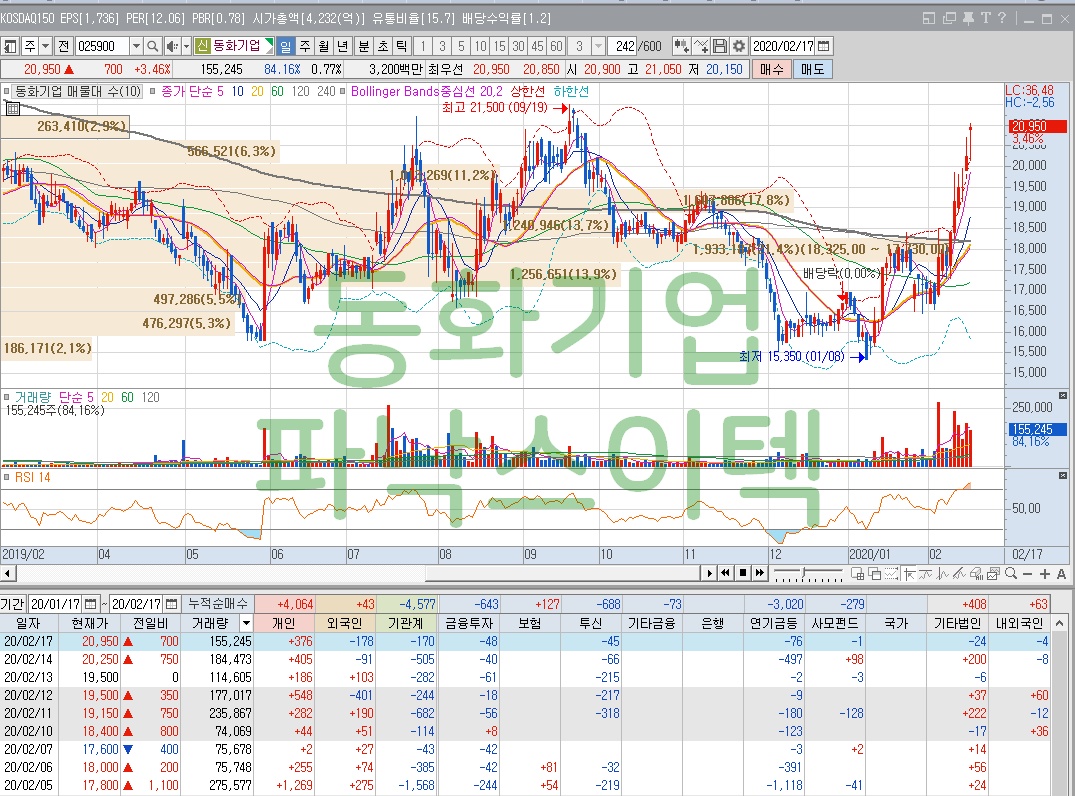Click the start date field 20/01/17
1075x796 pixels.
(56, 604)
